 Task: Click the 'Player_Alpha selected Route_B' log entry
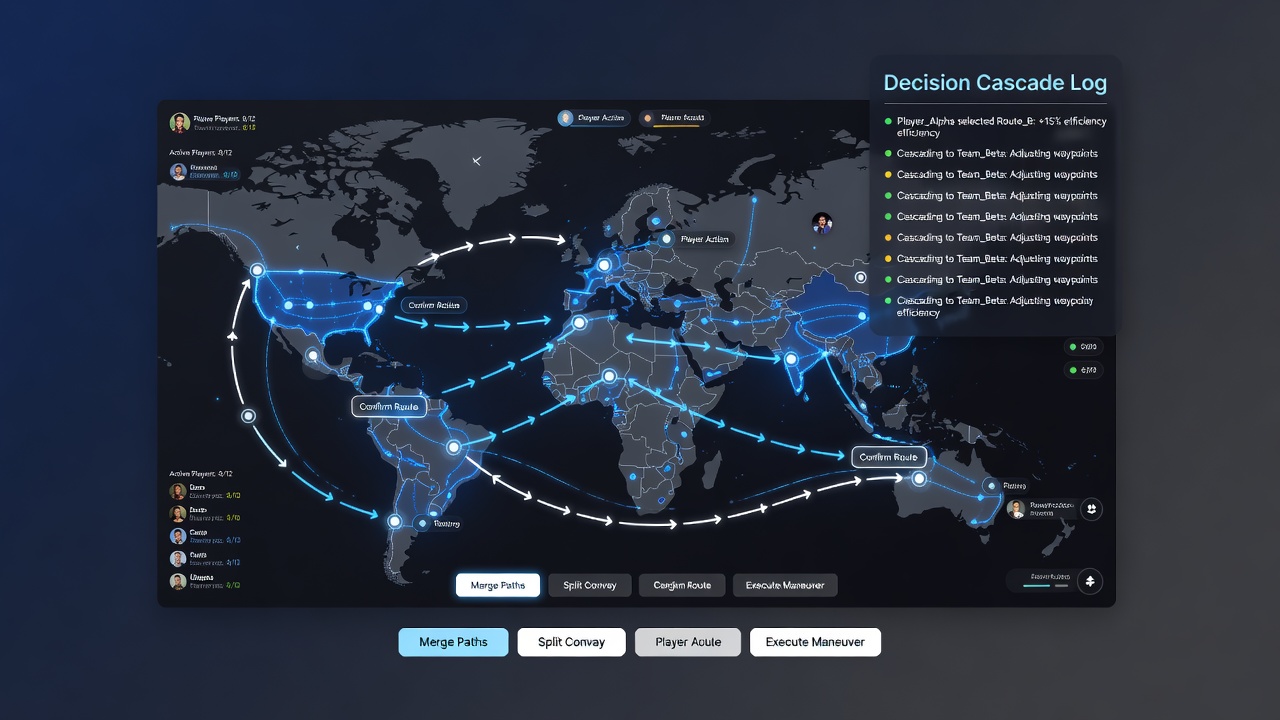(x=995, y=127)
